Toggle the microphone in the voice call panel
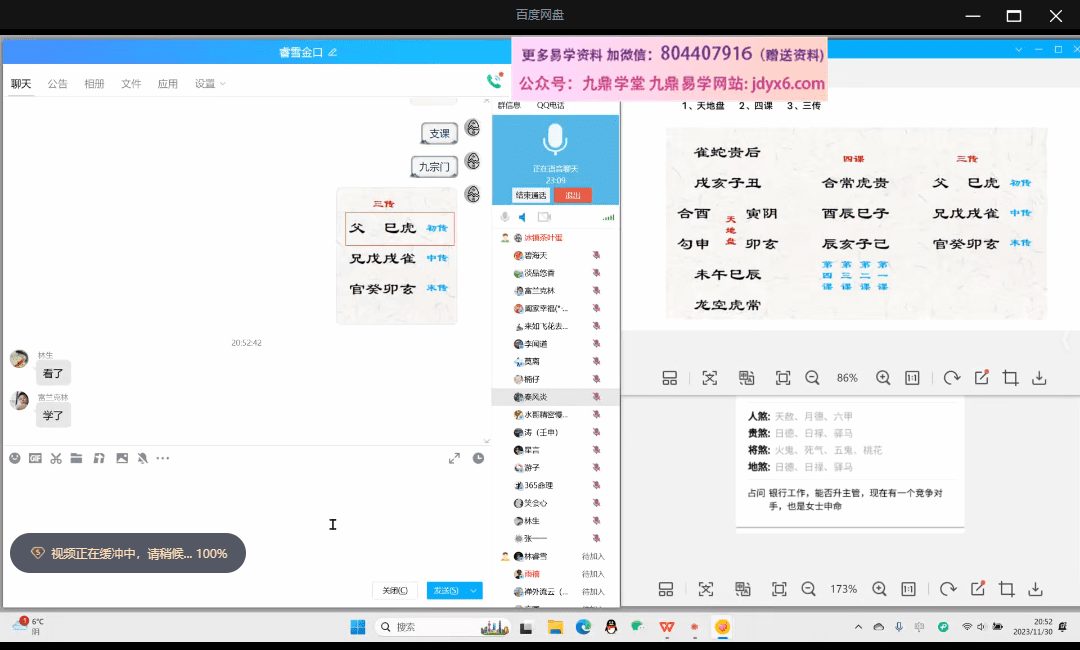Image resolution: width=1080 pixels, height=650 pixels. tap(505, 217)
